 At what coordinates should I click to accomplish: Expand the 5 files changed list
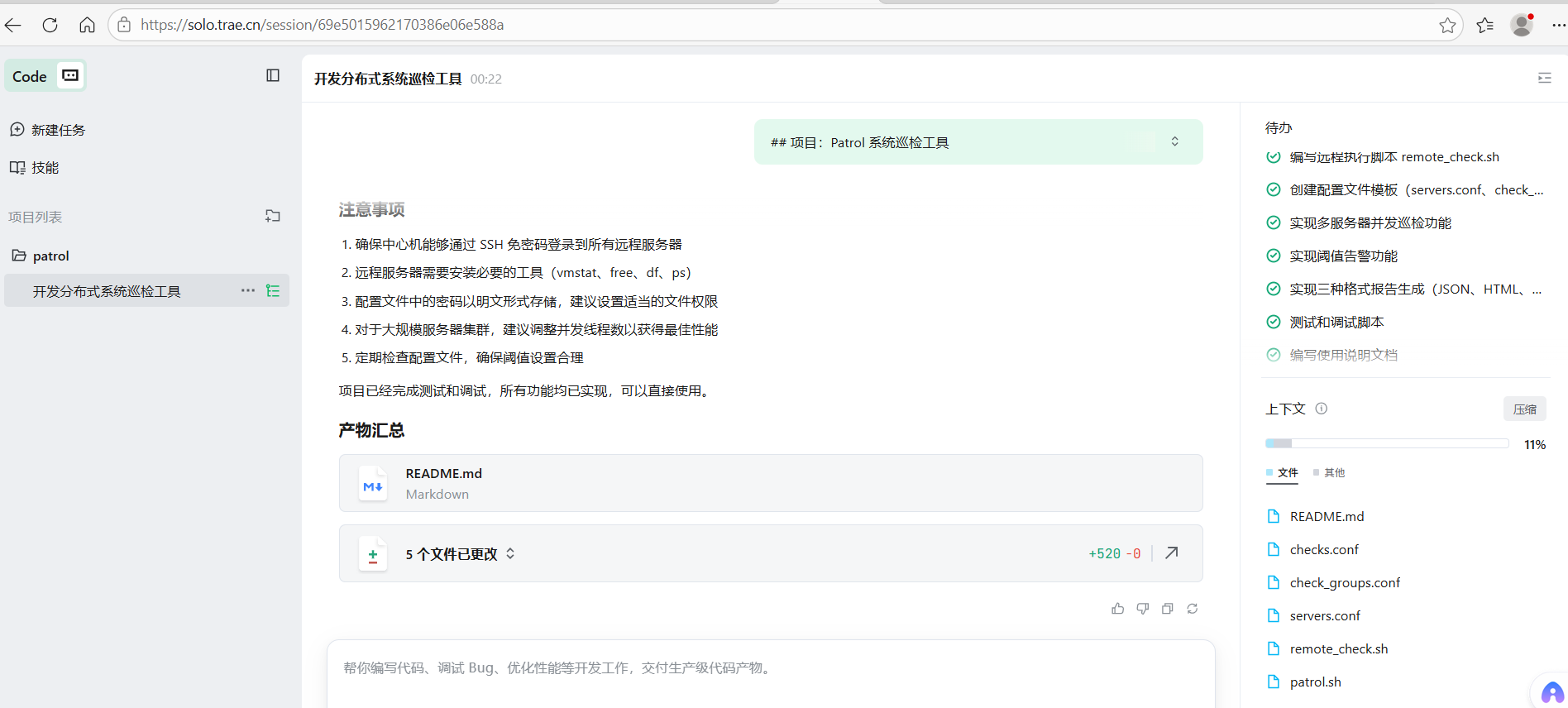(x=510, y=553)
